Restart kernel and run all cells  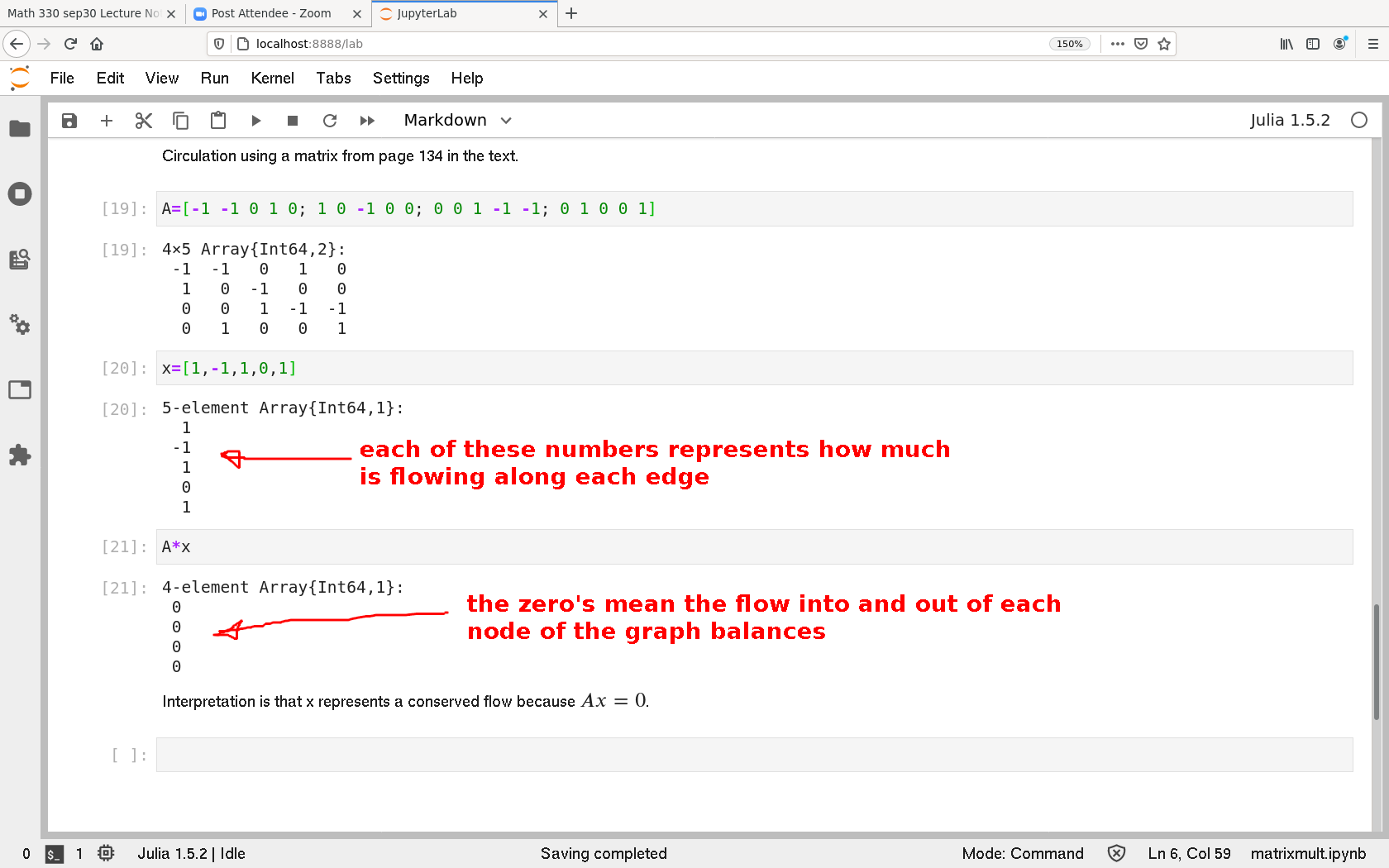pyautogui.click(x=367, y=121)
